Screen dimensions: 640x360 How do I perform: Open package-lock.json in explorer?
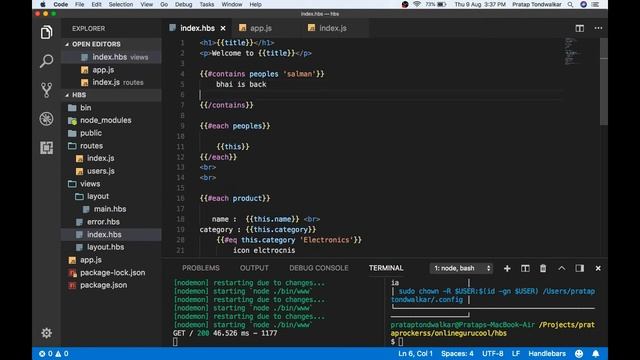click(112, 273)
